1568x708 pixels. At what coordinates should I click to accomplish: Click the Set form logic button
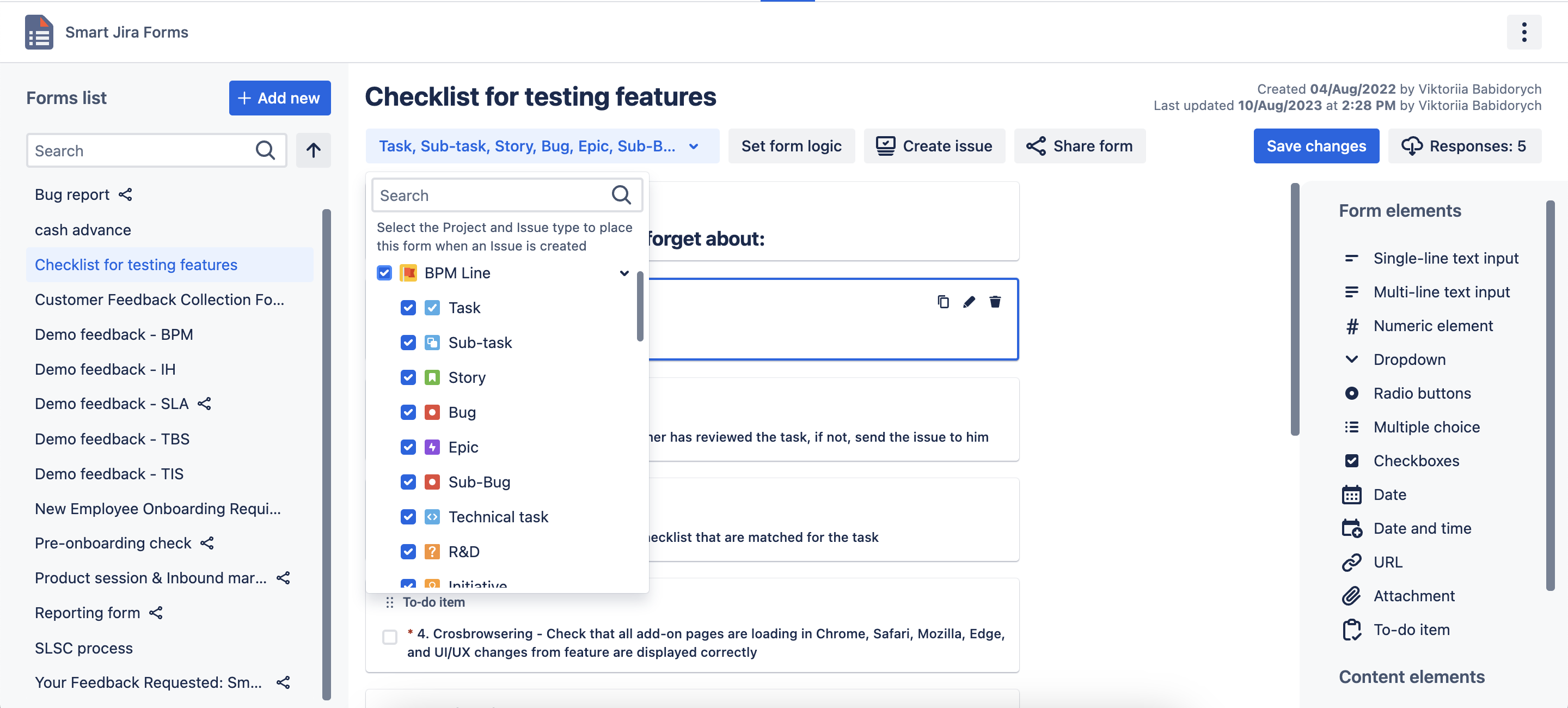tap(791, 146)
